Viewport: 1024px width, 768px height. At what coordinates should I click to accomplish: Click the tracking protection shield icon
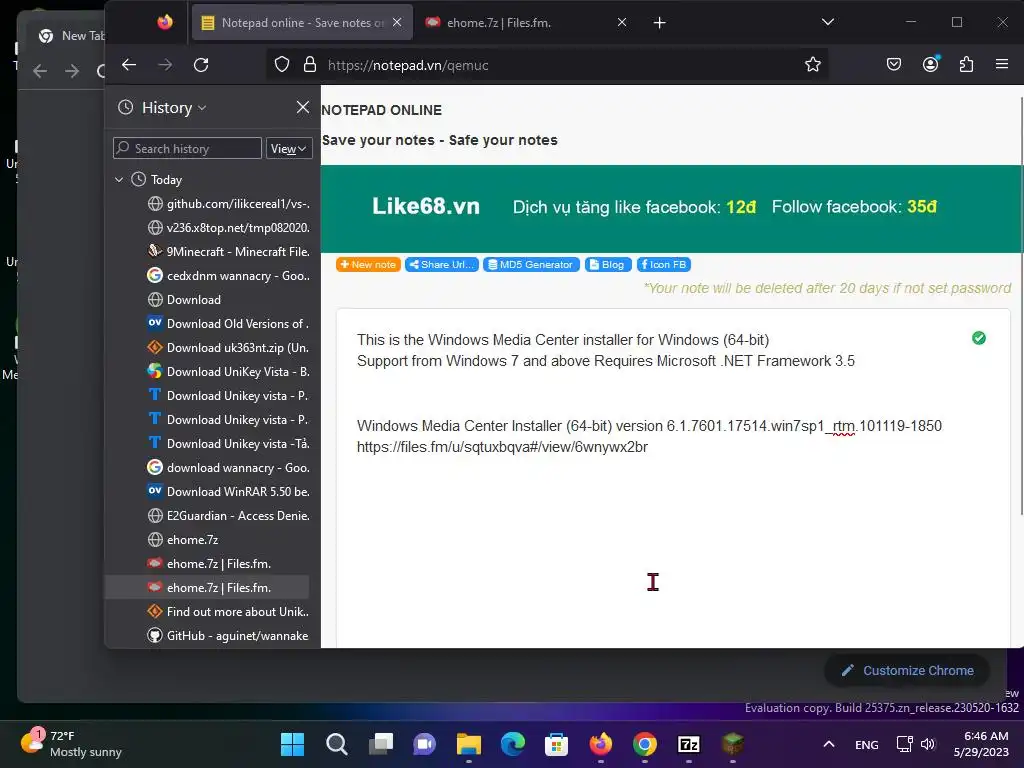click(x=281, y=65)
